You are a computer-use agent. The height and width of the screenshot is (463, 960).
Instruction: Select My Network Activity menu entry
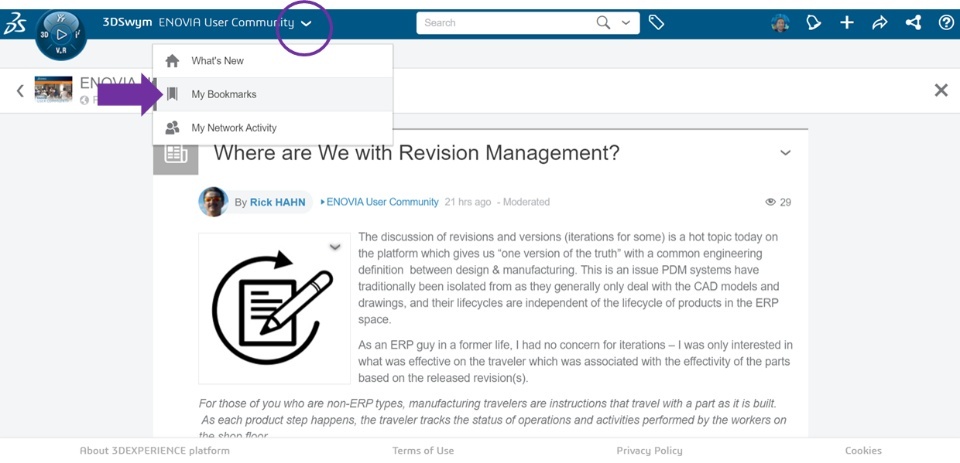click(272, 128)
